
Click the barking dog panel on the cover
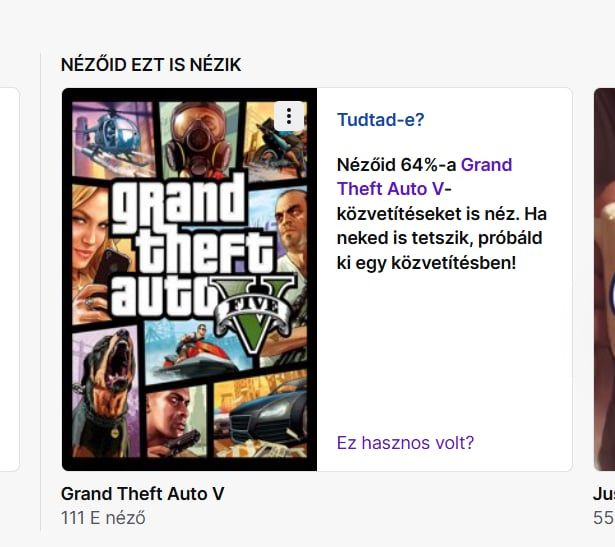click(x=106, y=392)
